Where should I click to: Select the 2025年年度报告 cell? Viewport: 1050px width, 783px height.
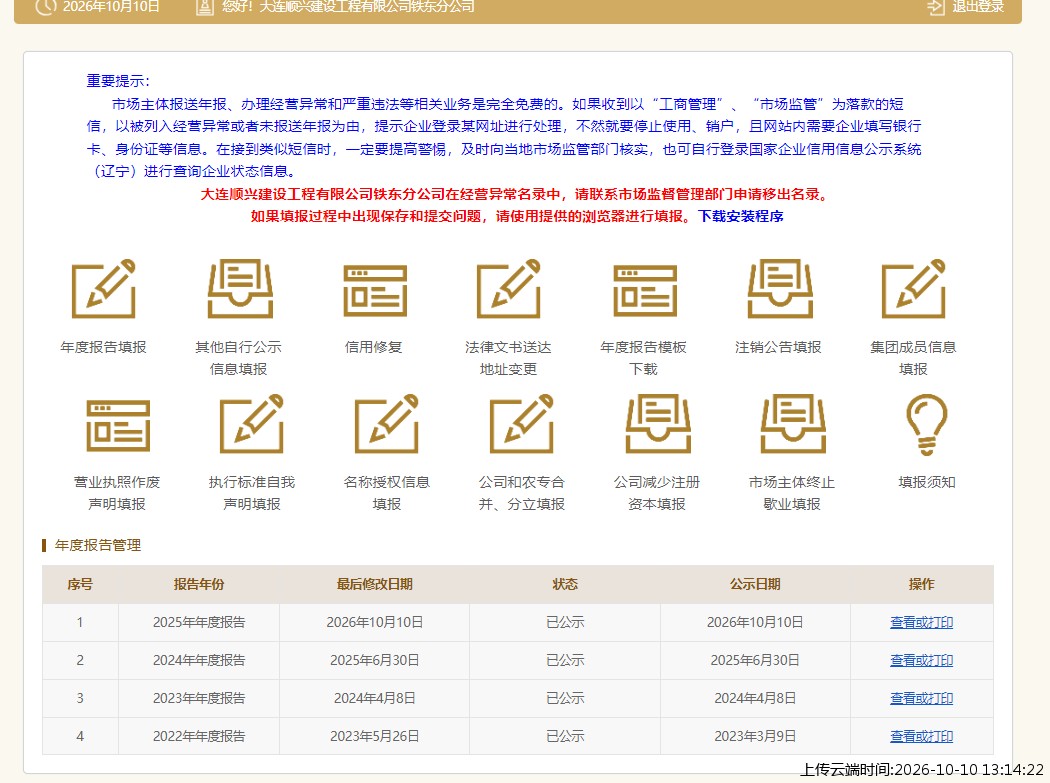coord(199,622)
